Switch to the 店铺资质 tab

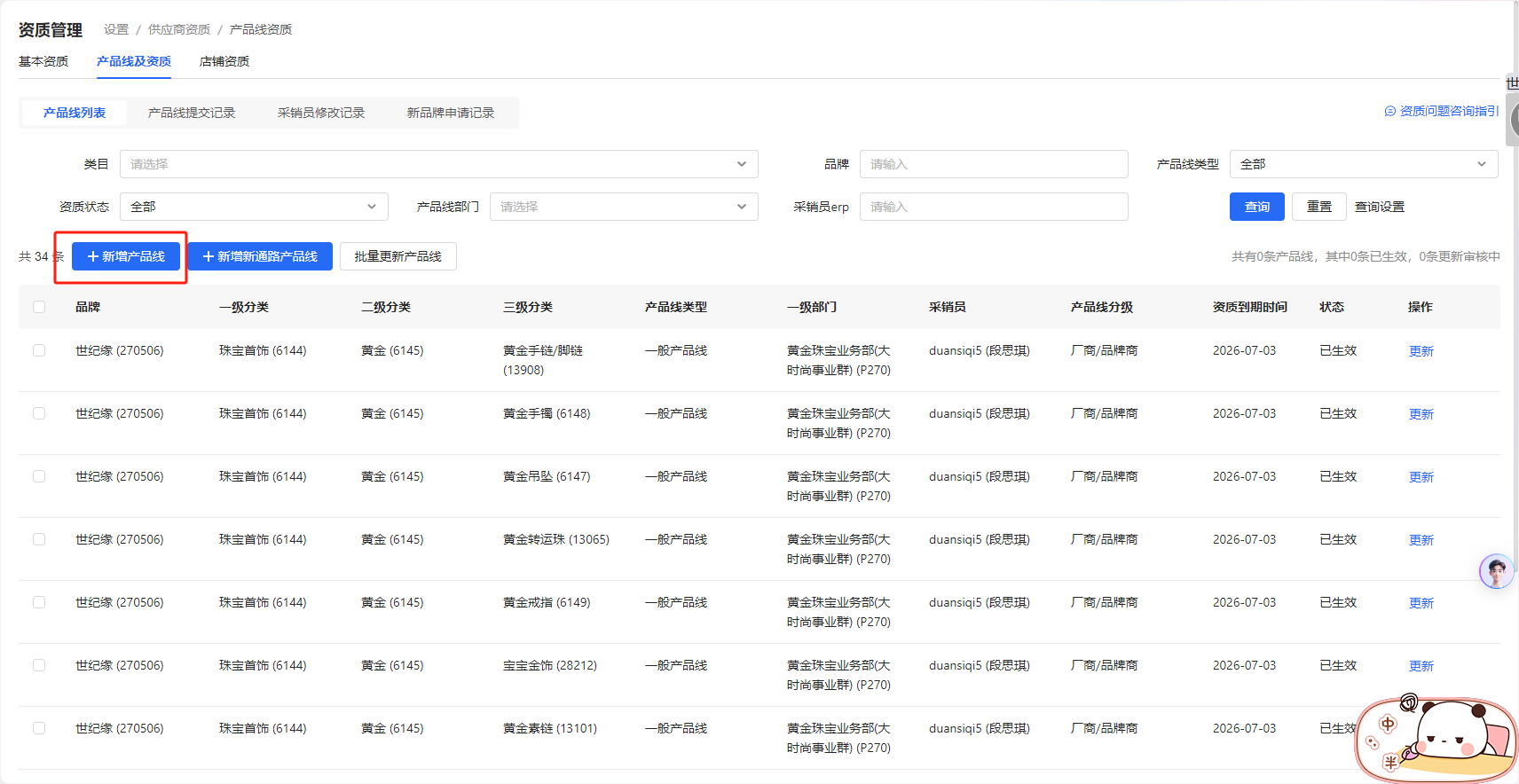click(224, 61)
